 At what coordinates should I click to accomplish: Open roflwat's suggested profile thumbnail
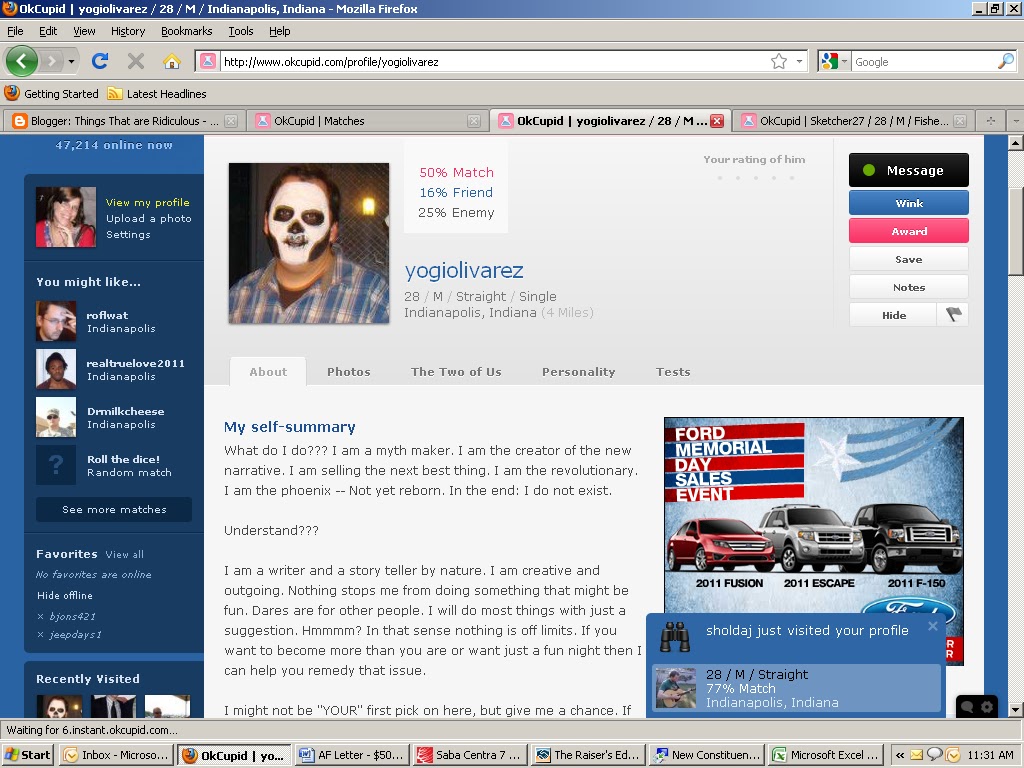56,321
